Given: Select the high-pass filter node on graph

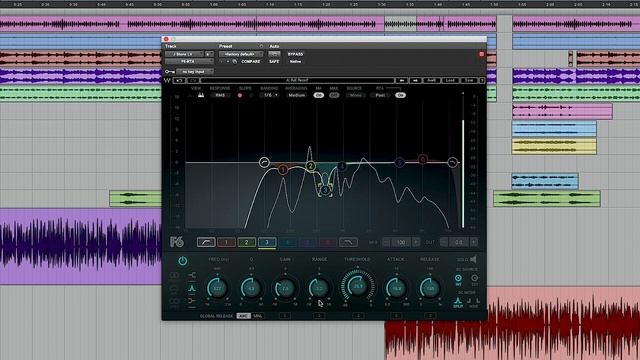Looking at the screenshot, I should click(264, 162).
